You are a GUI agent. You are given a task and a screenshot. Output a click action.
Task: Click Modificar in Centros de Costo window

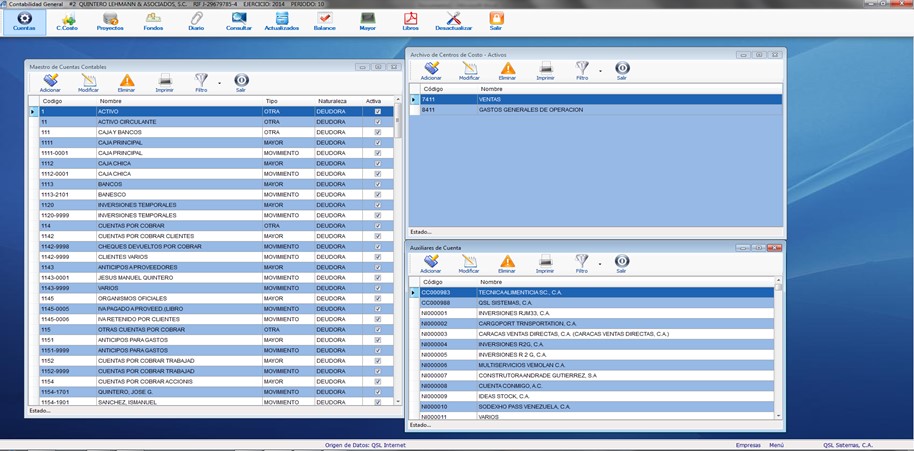(469, 71)
